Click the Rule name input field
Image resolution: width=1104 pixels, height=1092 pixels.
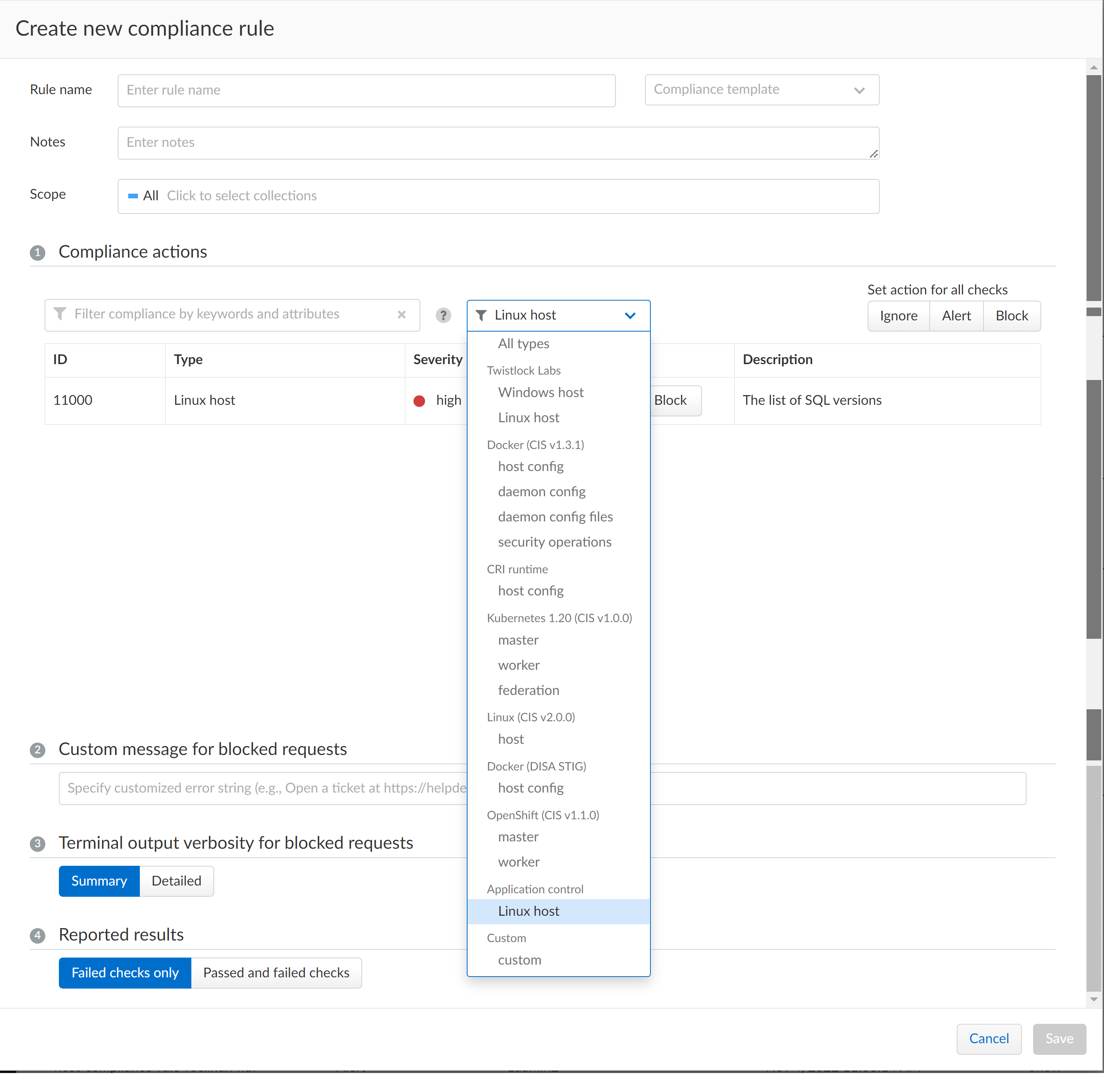[366, 90]
